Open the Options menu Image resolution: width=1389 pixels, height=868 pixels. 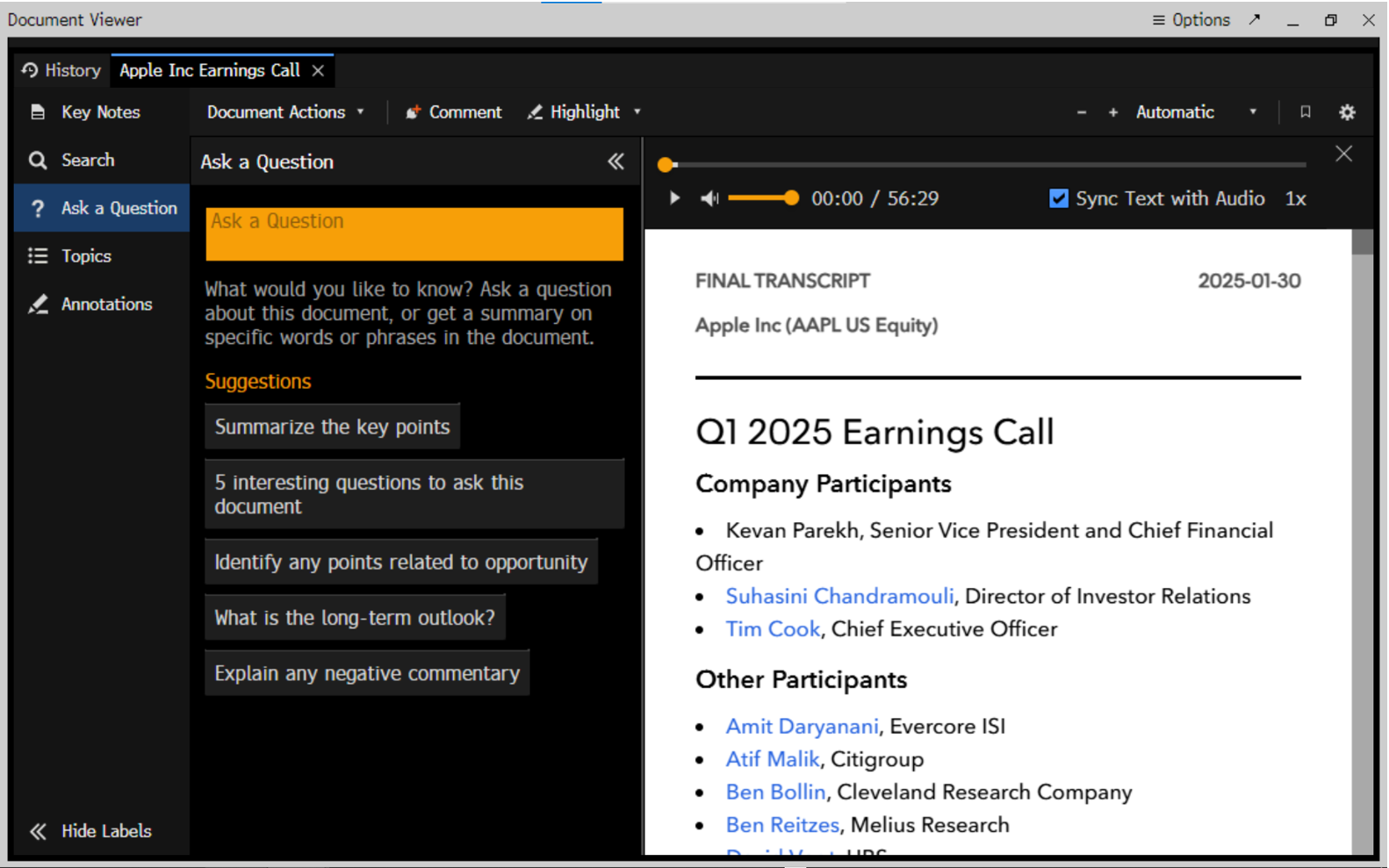[1191, 19]
